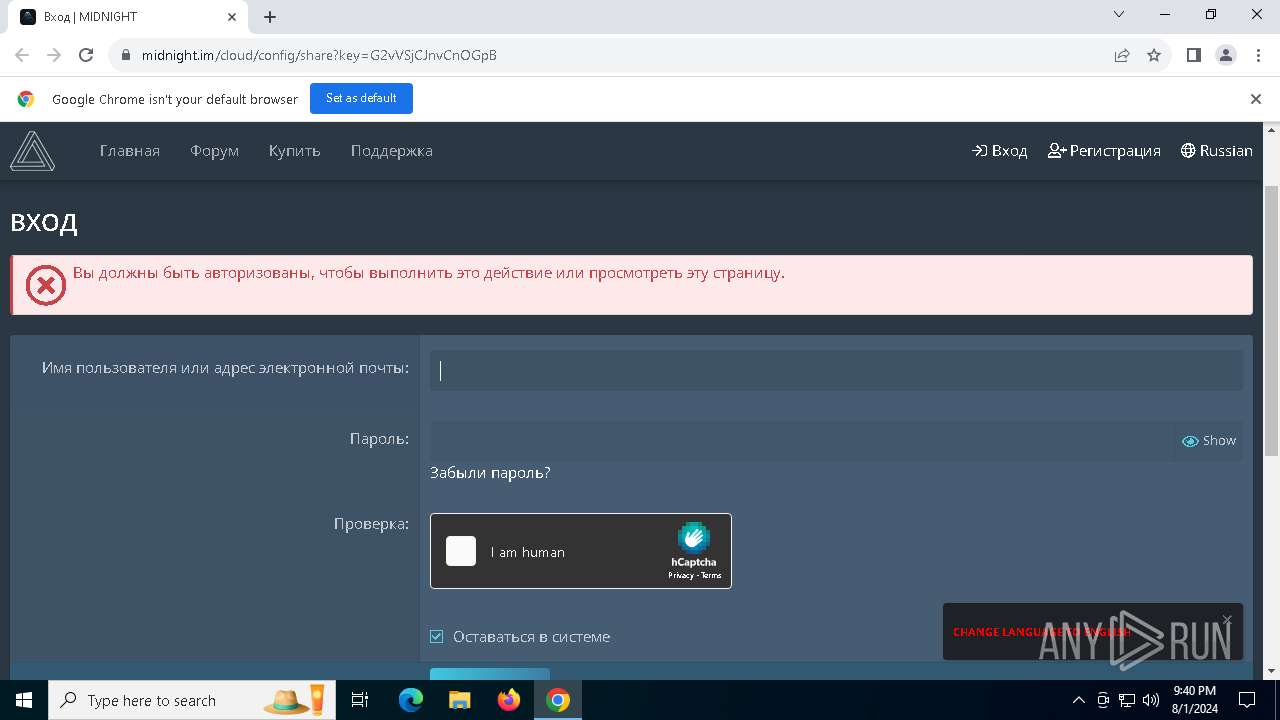Click the page vertical scrollbar
The width and height of the screenshot is (1280, 720).
1272,320
